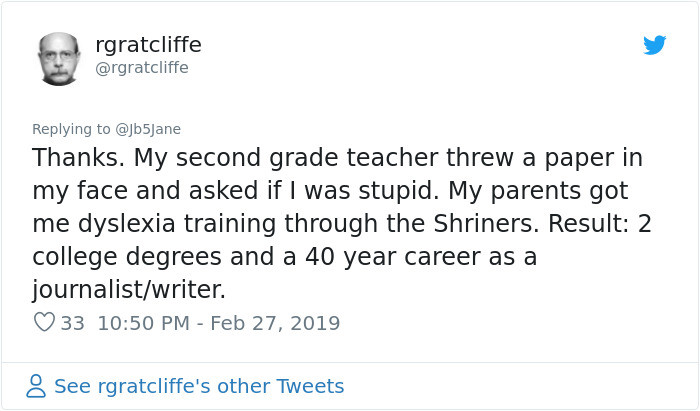Image resolution: width=700 pixels, height=411 pixels.
Task: Click the bold display name rgratcliffe
Action: pos(148,44)
